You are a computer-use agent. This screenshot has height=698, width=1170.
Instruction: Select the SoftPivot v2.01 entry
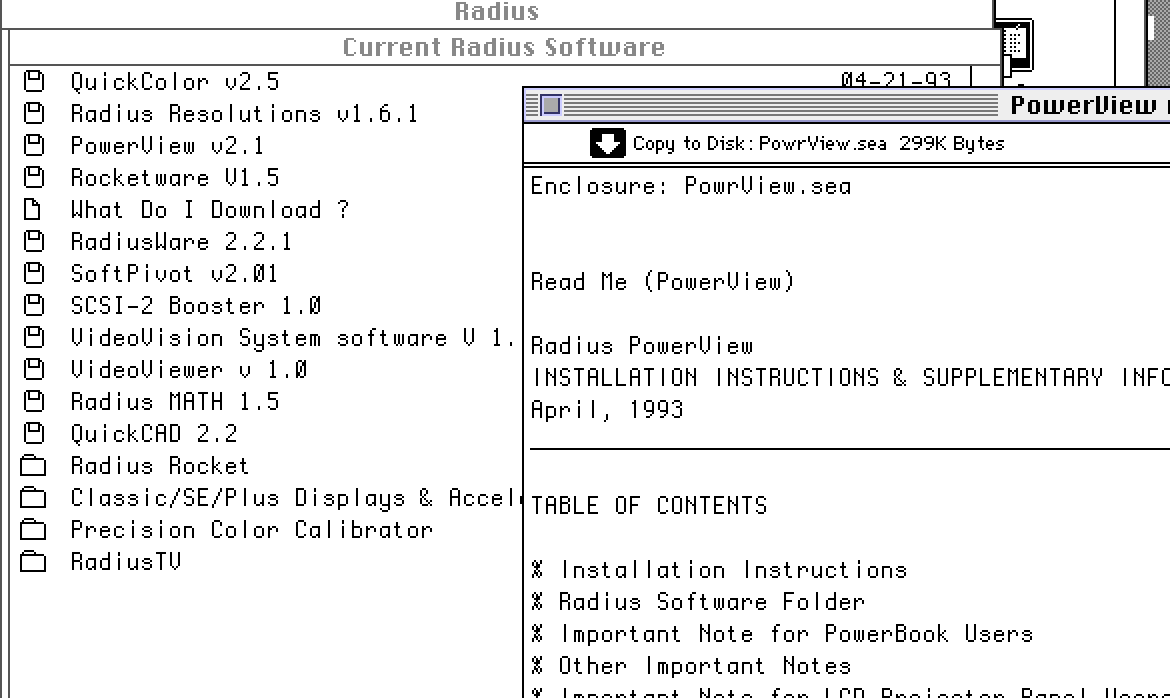point(174,274)
